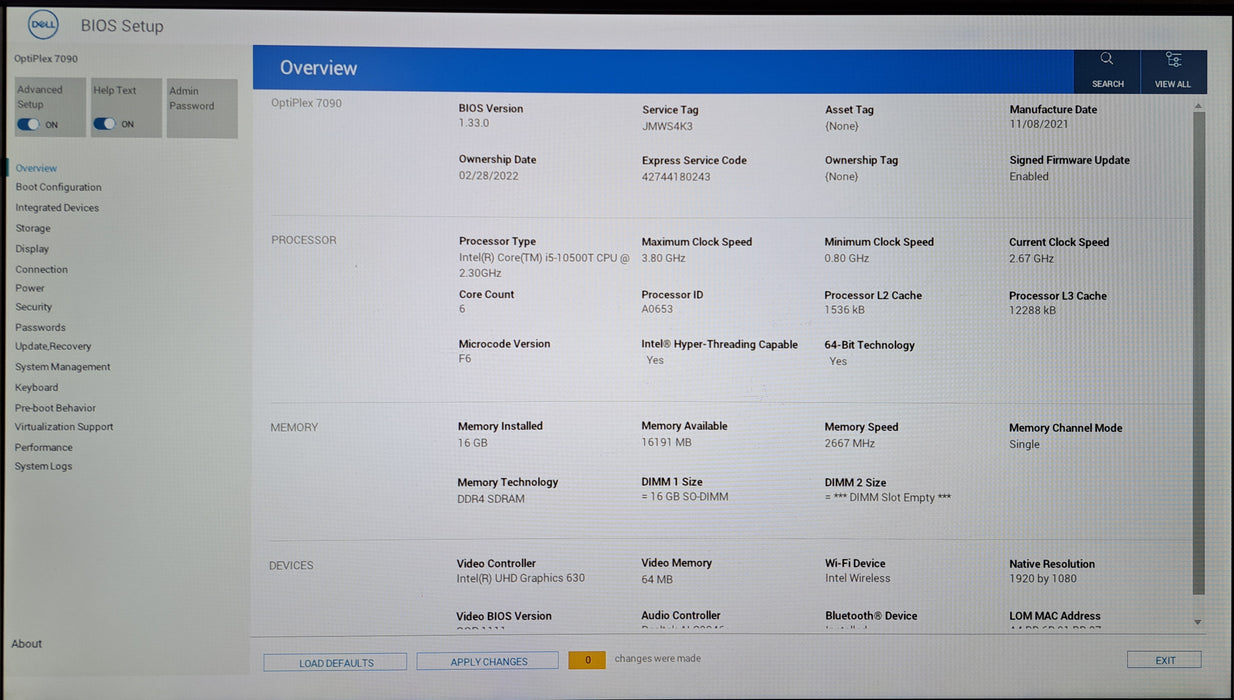
Task: Select DIMM Slot Empty value
Action: coord(888,498)
